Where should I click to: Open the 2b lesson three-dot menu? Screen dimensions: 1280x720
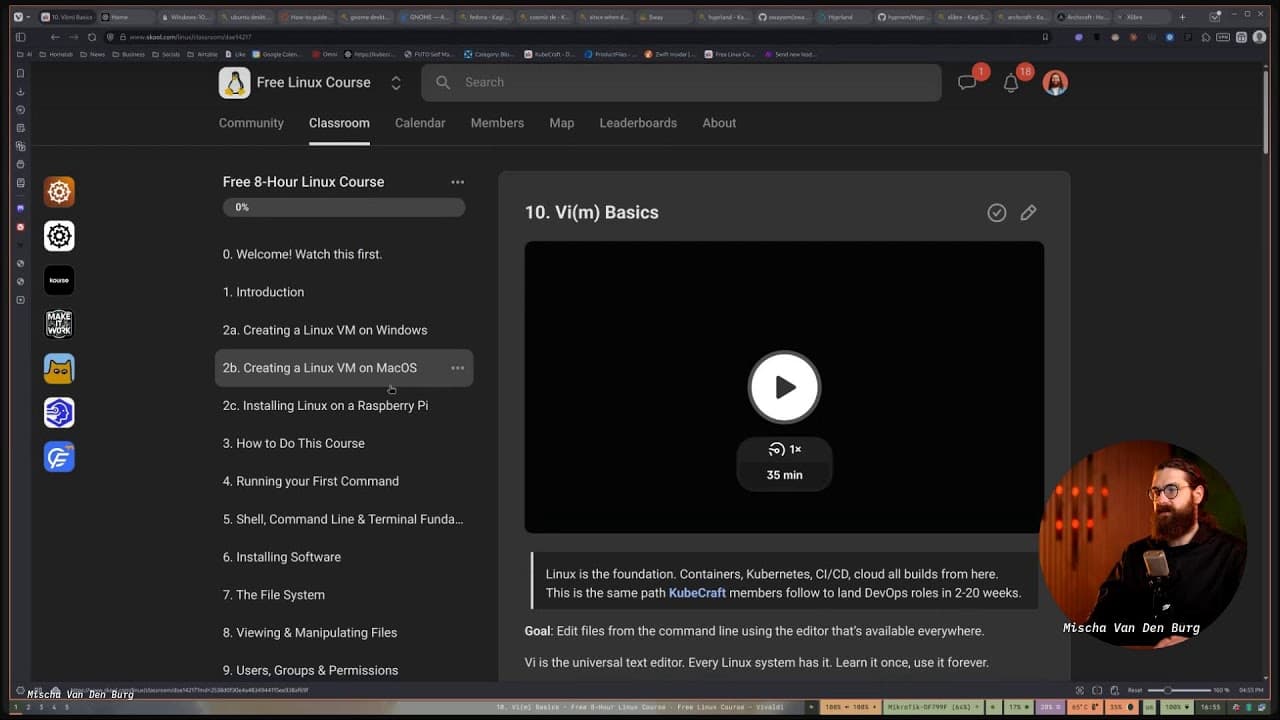(457, 368)
